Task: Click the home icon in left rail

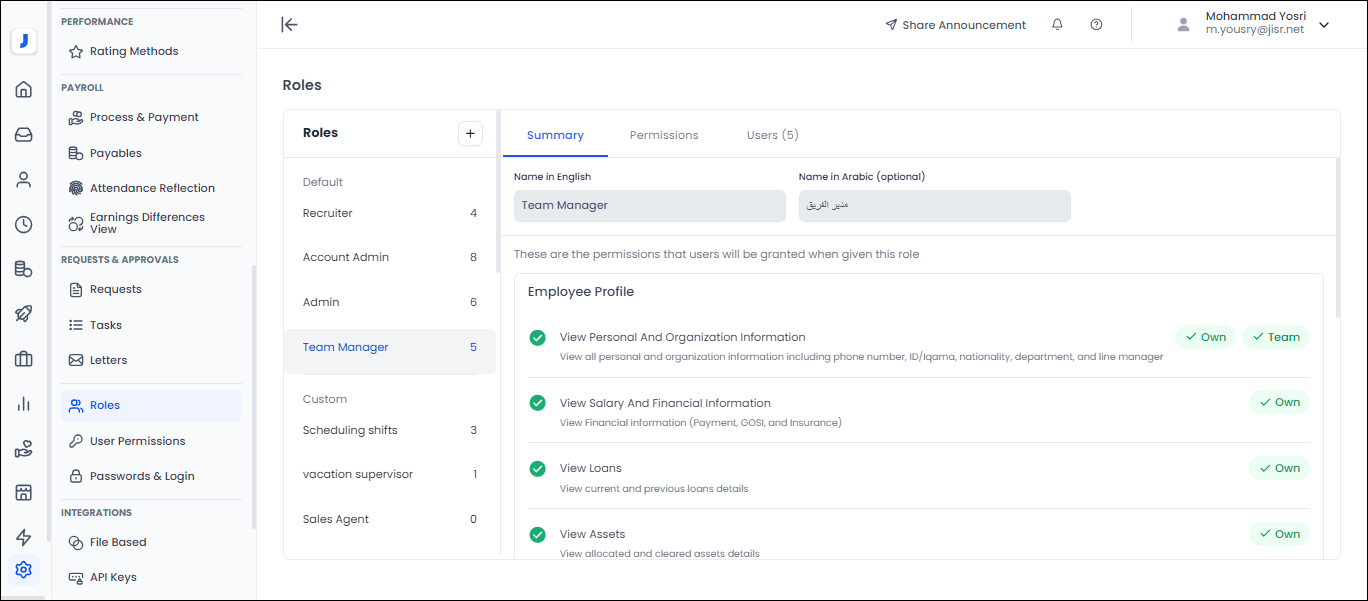Action: tap(24, 90)
